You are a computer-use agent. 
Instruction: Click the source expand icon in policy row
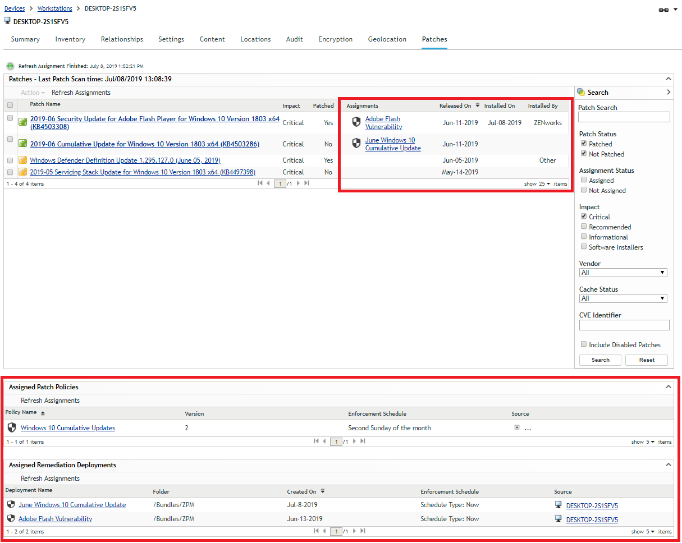(x=517, y=427)
